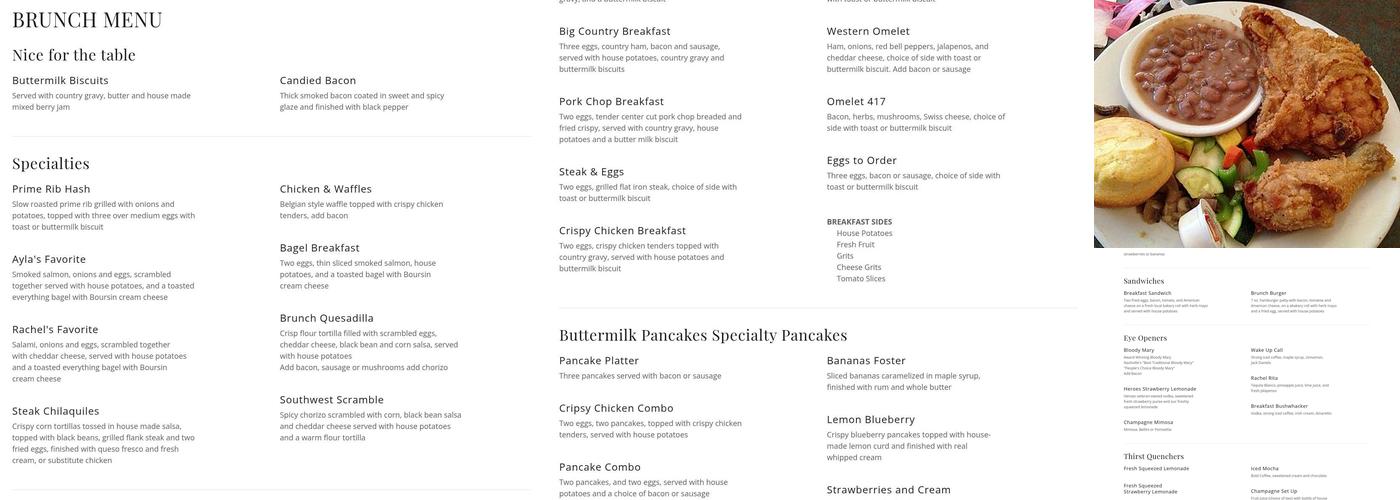Click the Lemon Blueberry pancakes title
The height and width of the screenshot is (500, 1400).
pos(871,419)
